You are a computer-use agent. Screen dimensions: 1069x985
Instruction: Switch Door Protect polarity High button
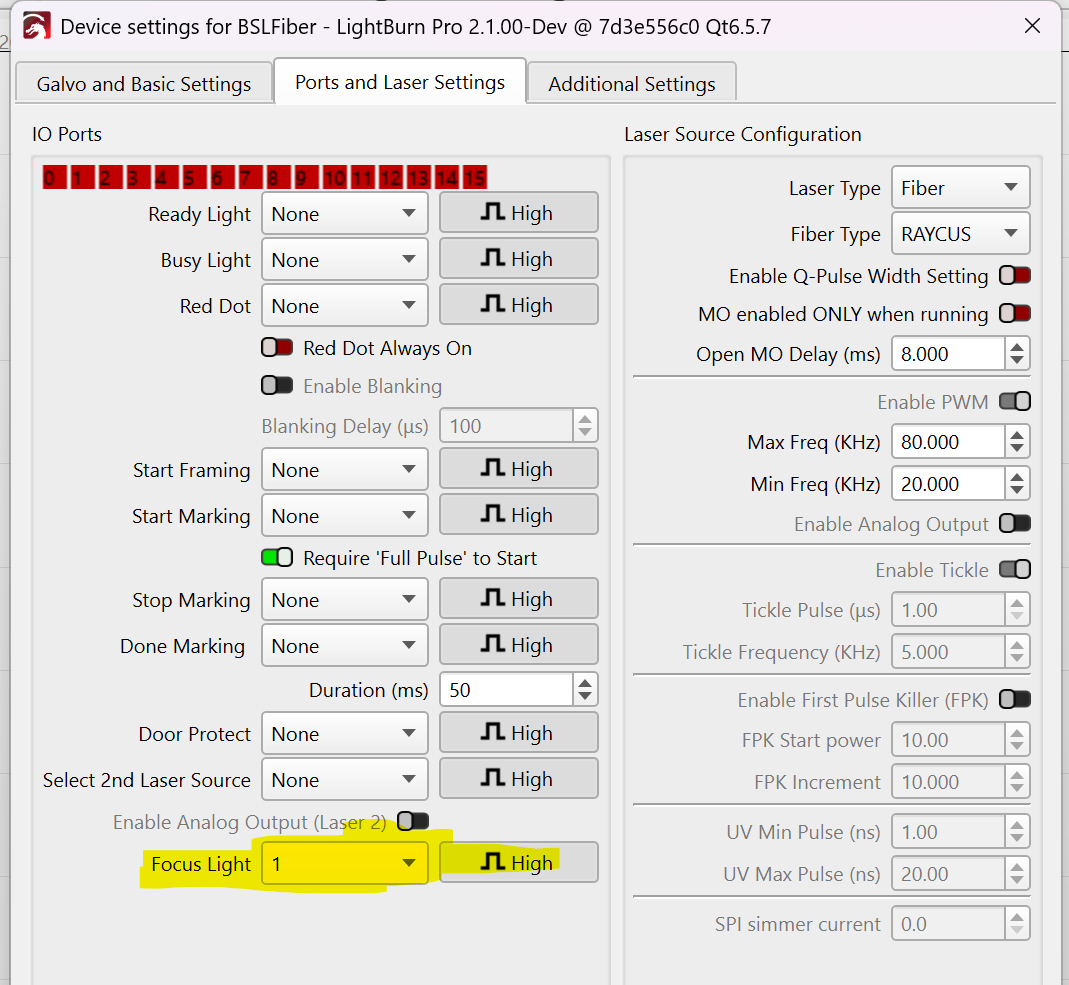point(518,733)
